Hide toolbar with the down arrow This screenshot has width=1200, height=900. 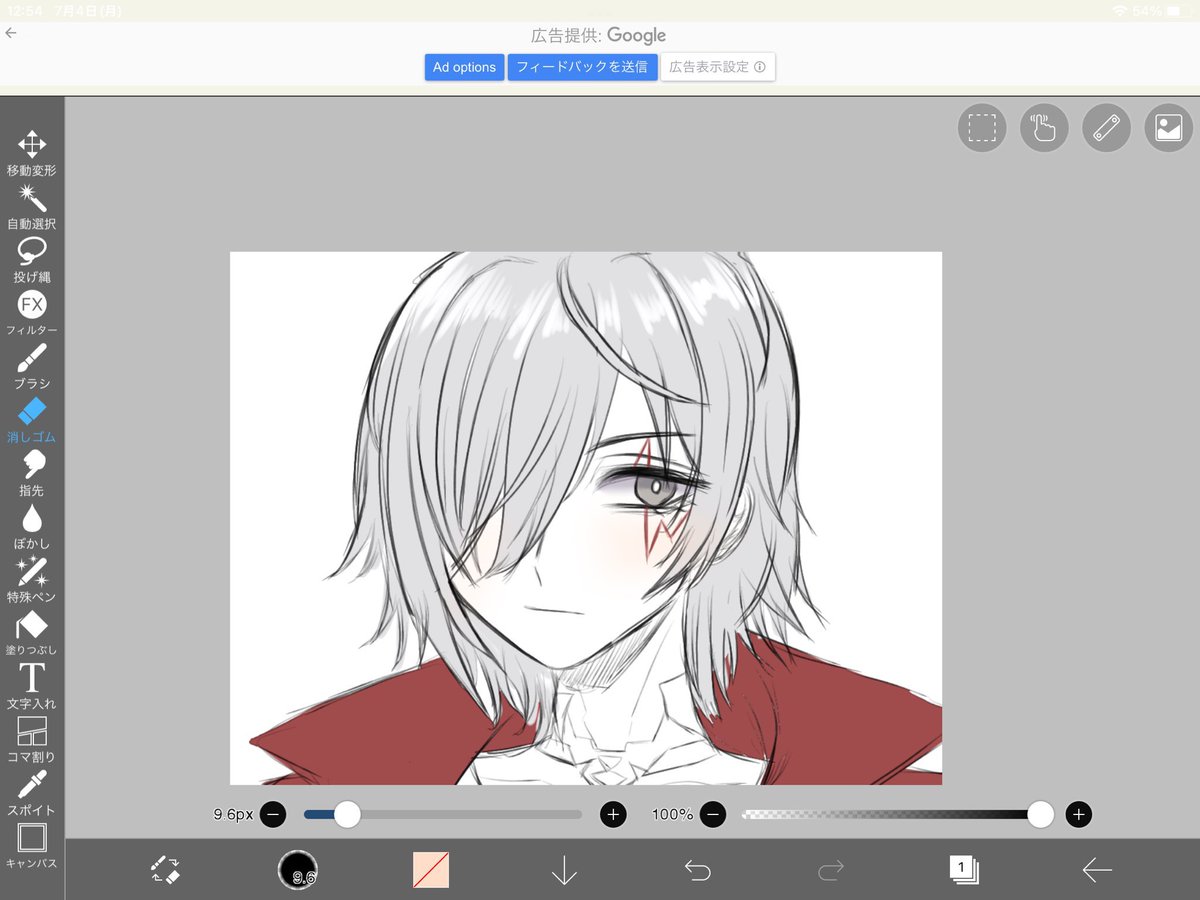pos(564,869)
